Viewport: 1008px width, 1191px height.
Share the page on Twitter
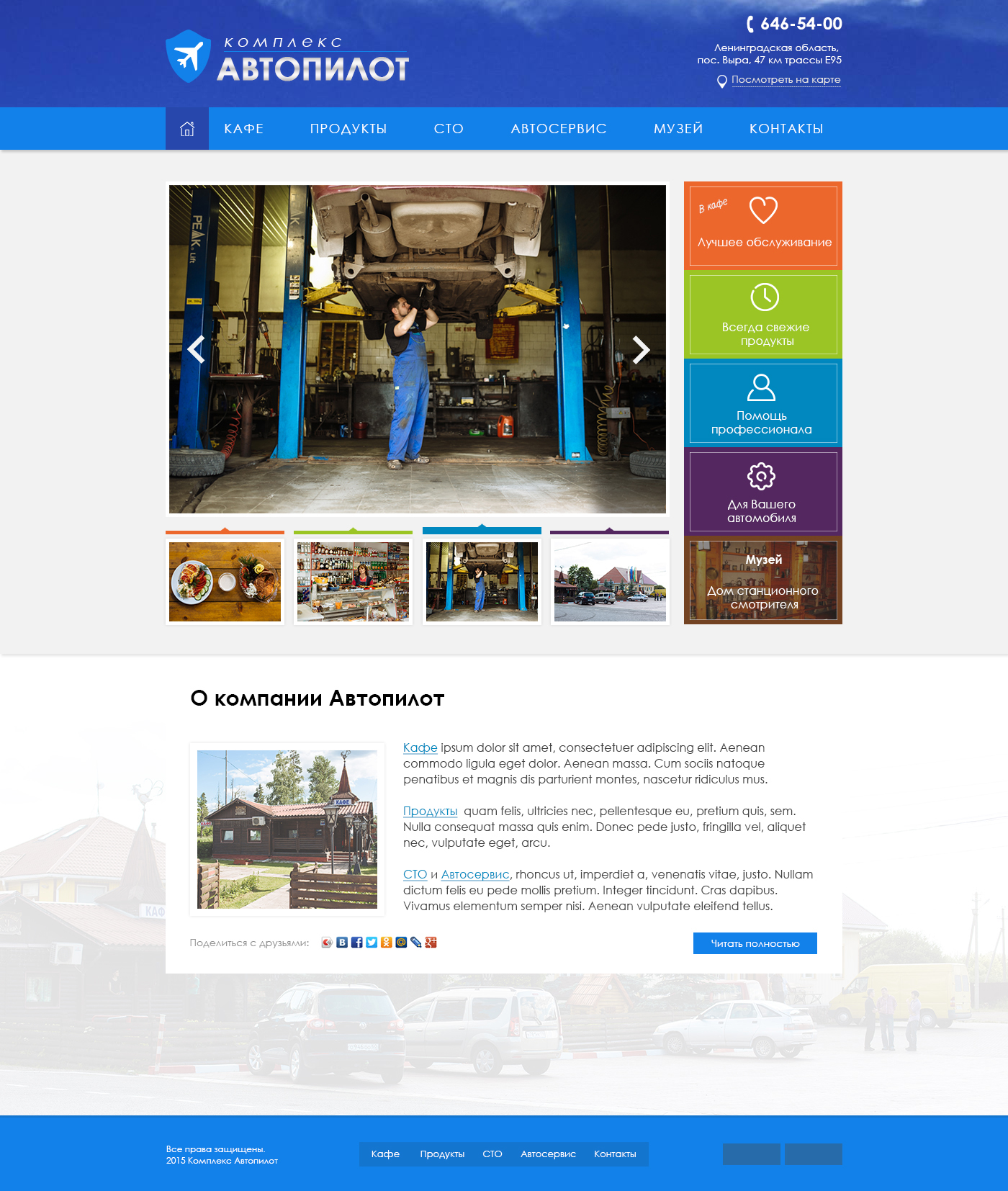[372, 943]
